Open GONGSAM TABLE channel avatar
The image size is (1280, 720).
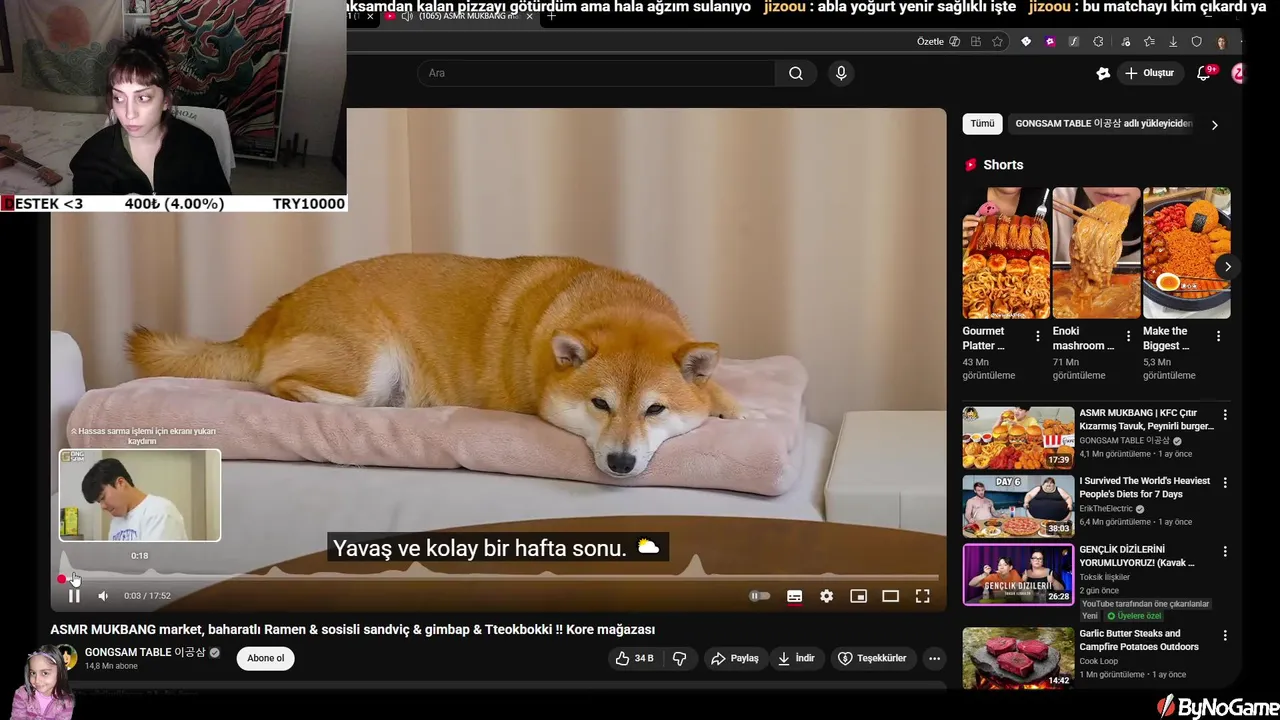coord(66,657)
